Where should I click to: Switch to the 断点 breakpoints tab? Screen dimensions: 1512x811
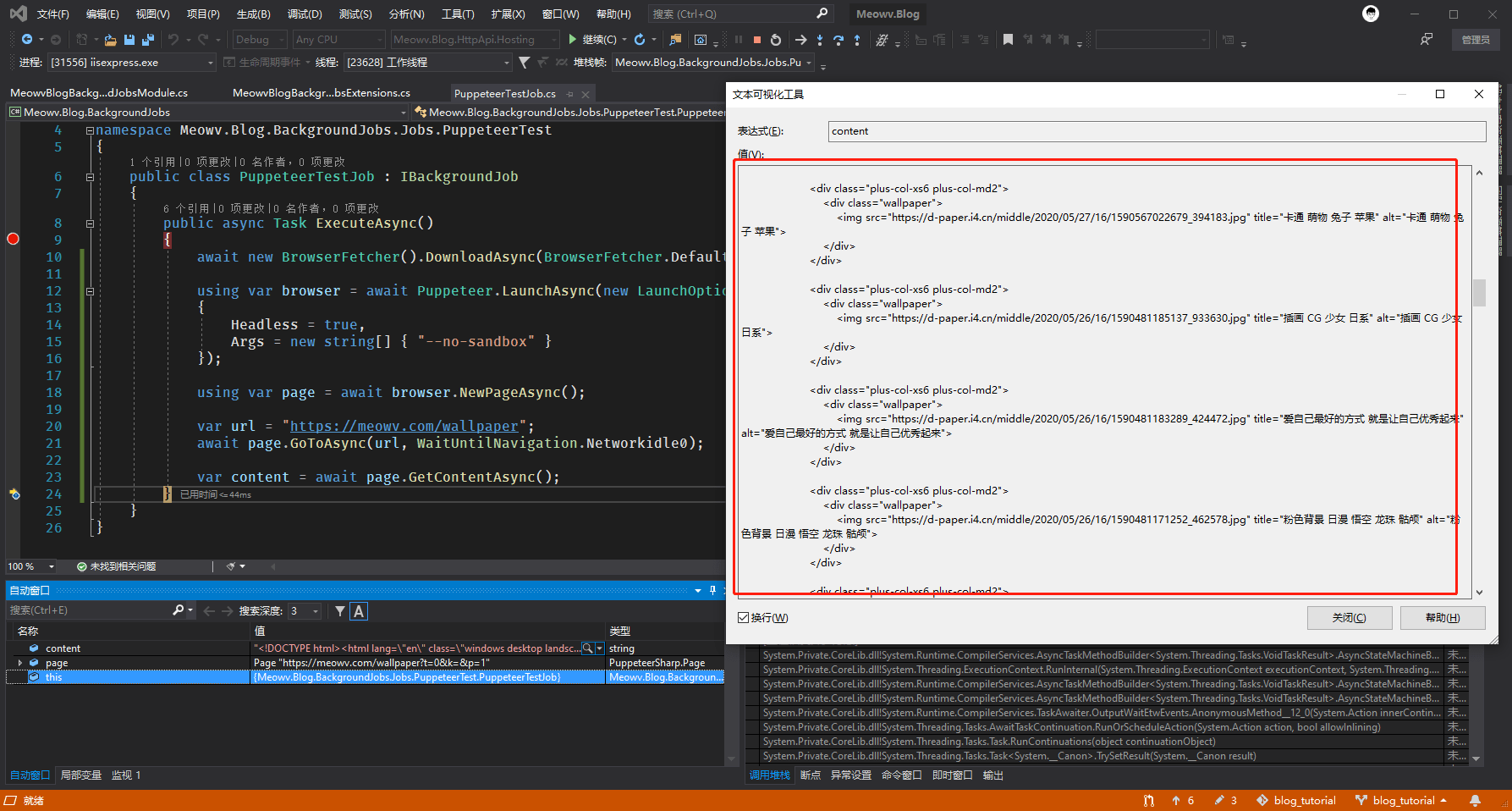pos(810,775)
